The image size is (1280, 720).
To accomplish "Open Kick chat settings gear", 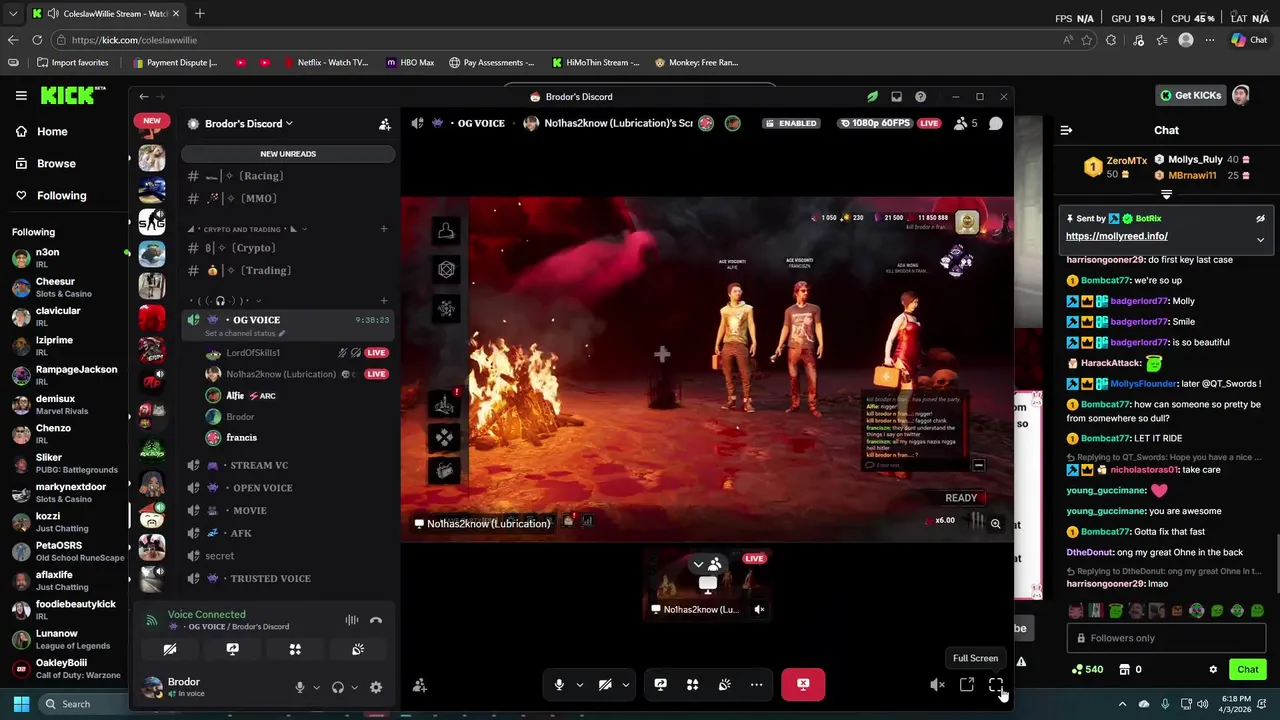I will pyautogui.click(x=1213, y=670).
